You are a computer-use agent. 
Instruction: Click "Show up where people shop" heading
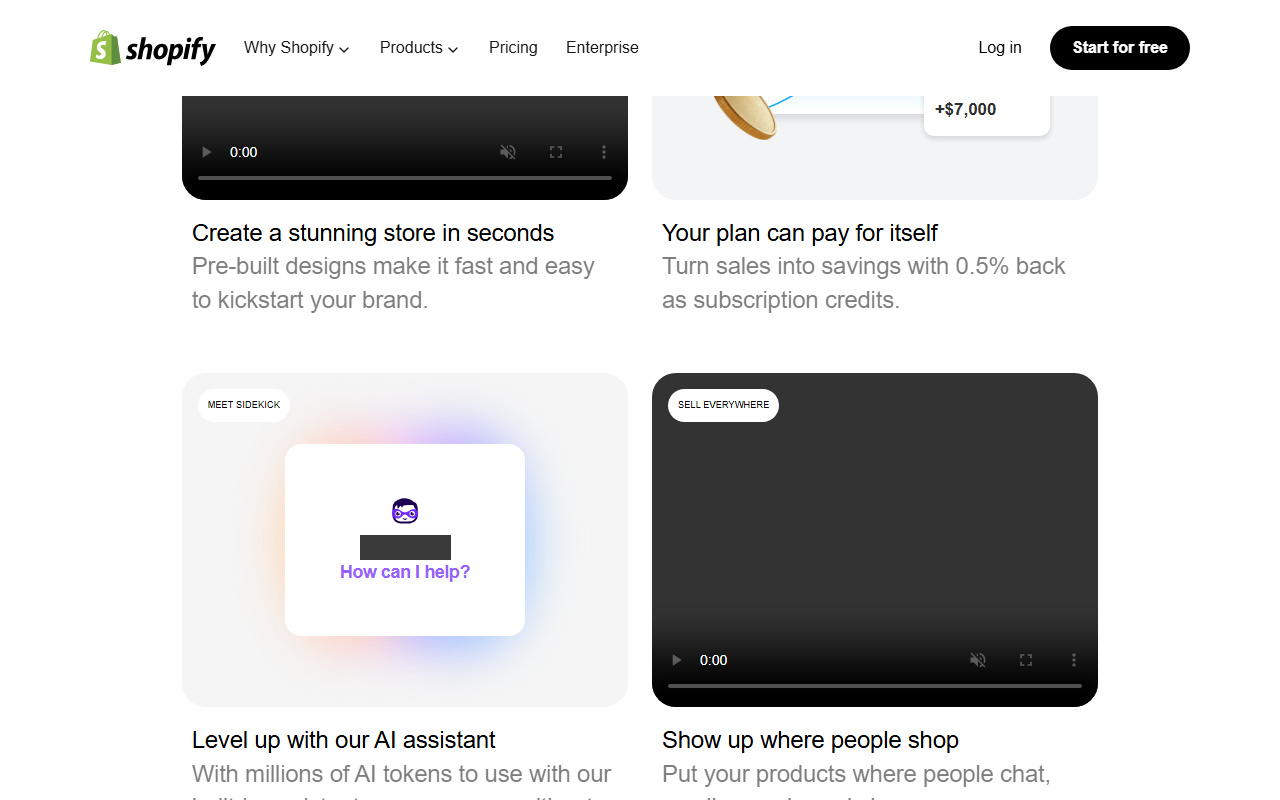click(811, 740)
